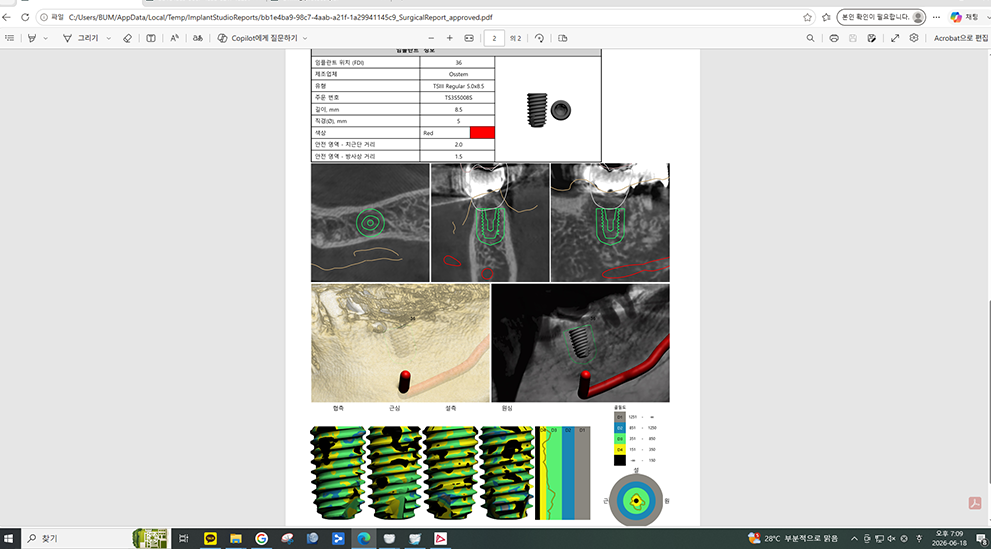991x549 pixels.
Task: Click the address bar file path
Action: (280, 17)
